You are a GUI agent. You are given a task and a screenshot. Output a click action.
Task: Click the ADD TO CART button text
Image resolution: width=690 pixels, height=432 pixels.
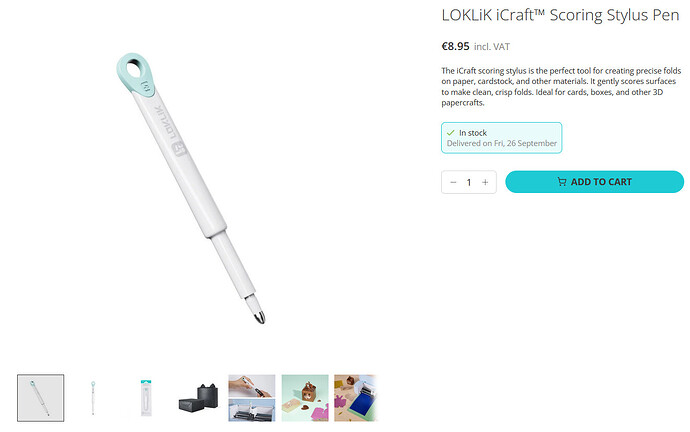tap(601, 182)
